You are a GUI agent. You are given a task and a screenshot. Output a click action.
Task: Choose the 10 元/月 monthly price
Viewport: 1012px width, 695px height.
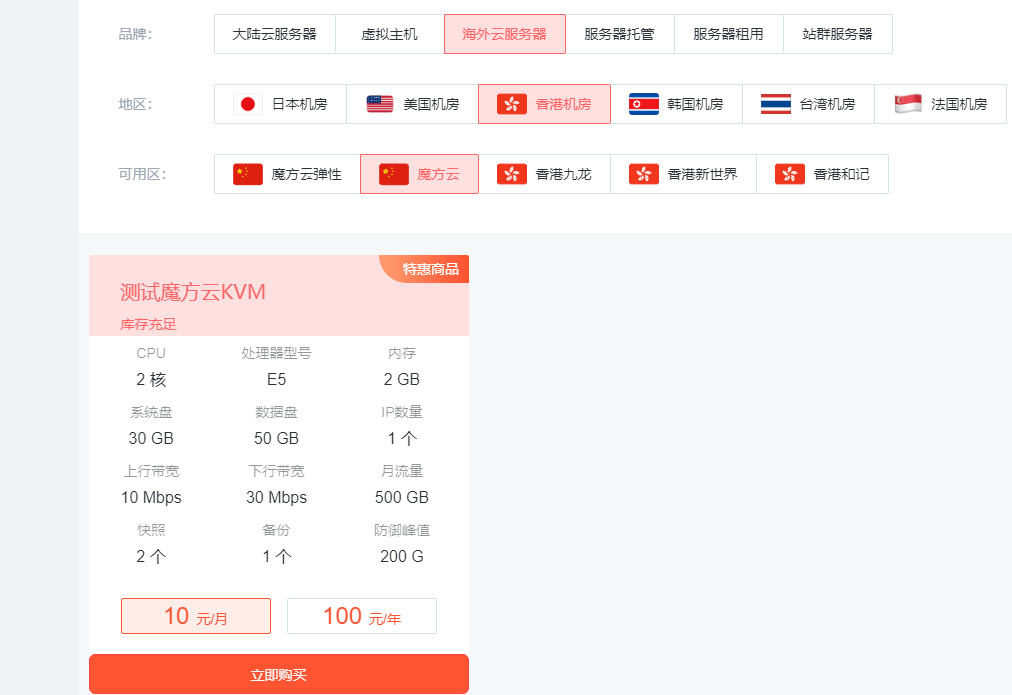coord(196,616)
